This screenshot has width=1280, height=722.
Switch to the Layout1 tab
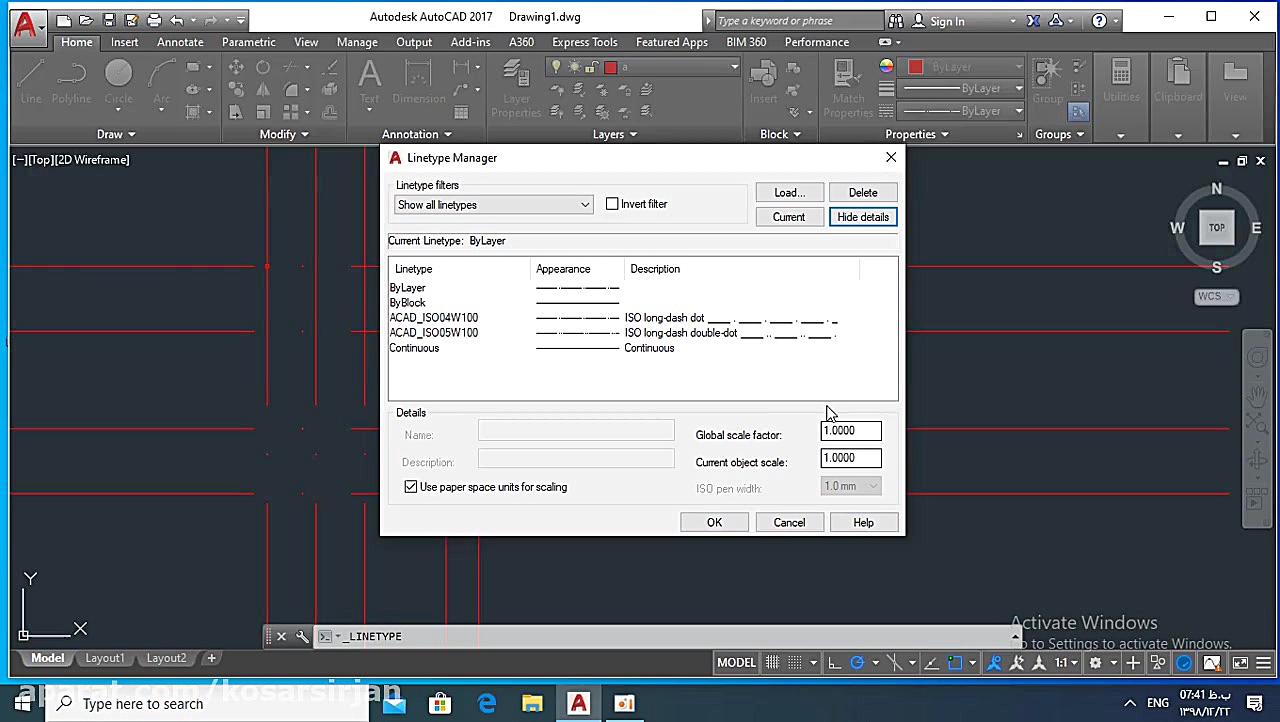pos(105,658)
